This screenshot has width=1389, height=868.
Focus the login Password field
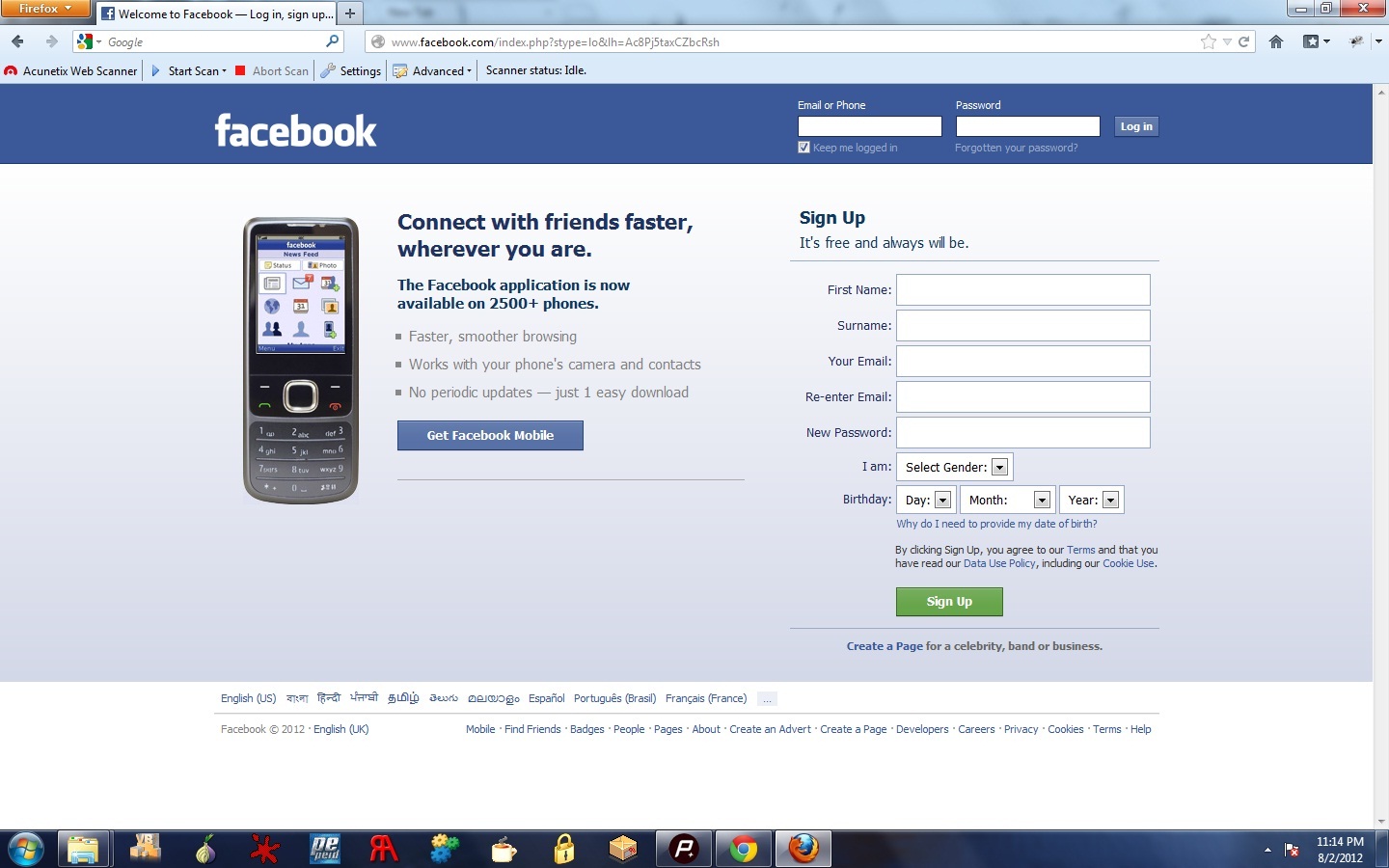(x=1028, y=126)
